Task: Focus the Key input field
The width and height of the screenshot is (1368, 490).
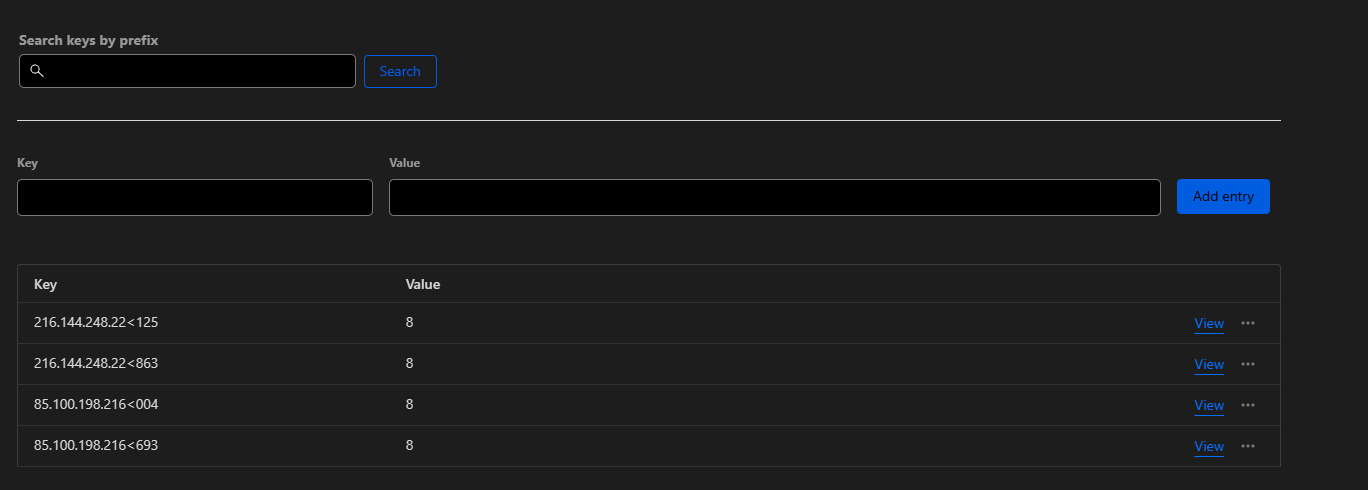Action: pyautogui.click(x=195, y=197)
